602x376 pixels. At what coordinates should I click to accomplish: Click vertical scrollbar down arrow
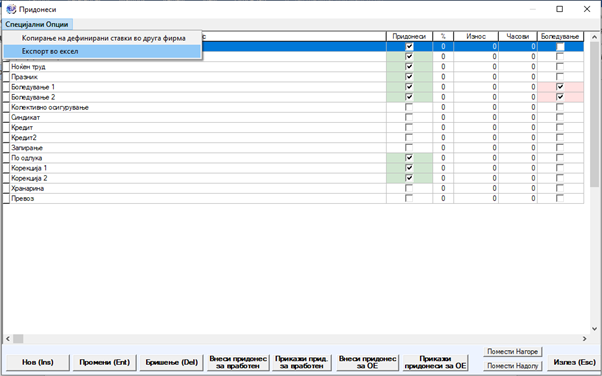click(x=594, y=329)
